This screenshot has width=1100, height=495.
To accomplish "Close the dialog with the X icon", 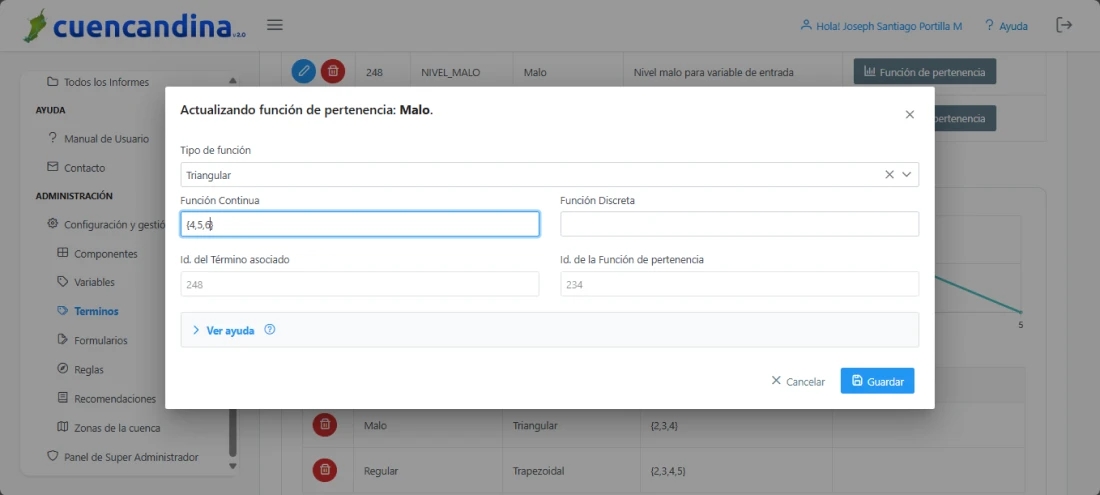I will point(909,115).
